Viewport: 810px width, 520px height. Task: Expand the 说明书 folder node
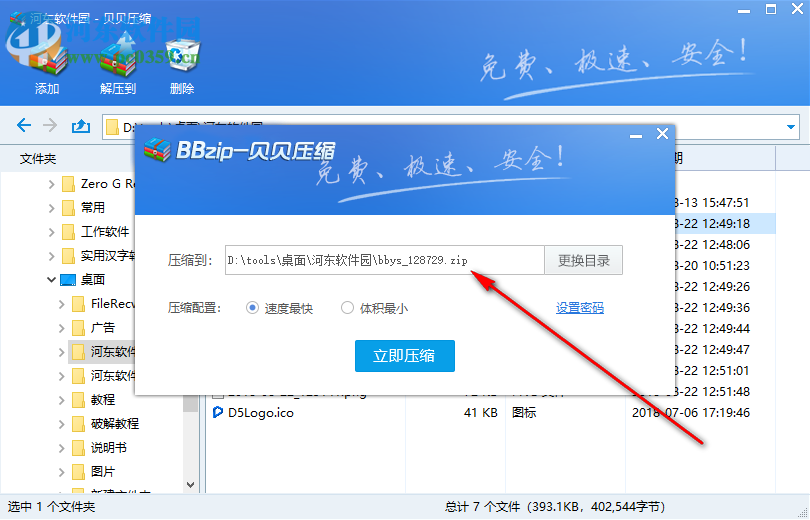(61, 448)
